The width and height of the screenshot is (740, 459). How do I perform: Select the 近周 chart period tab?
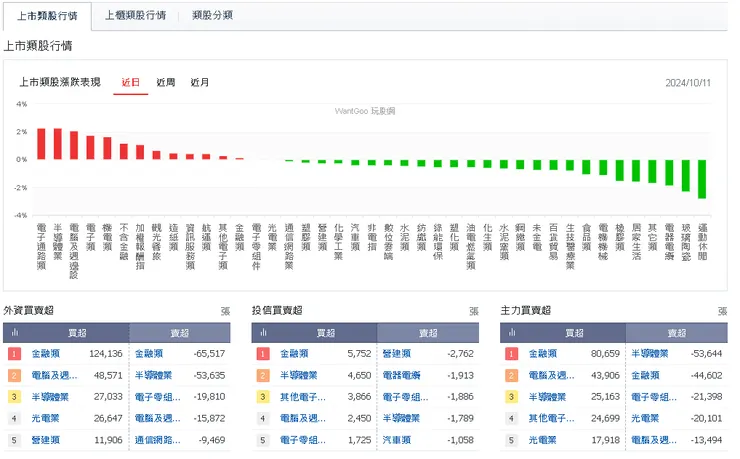click(x=166, y=83)
